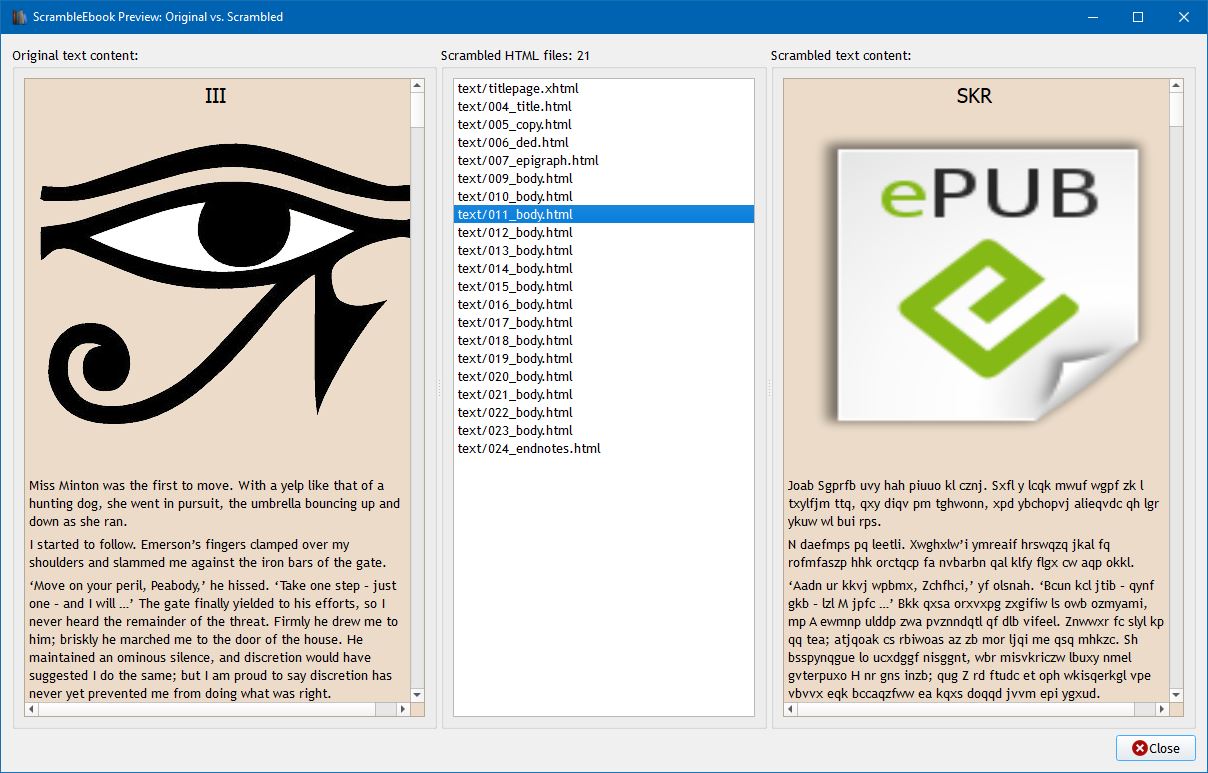
Task: Select text/016_body.html file
Action: (604, 304)
